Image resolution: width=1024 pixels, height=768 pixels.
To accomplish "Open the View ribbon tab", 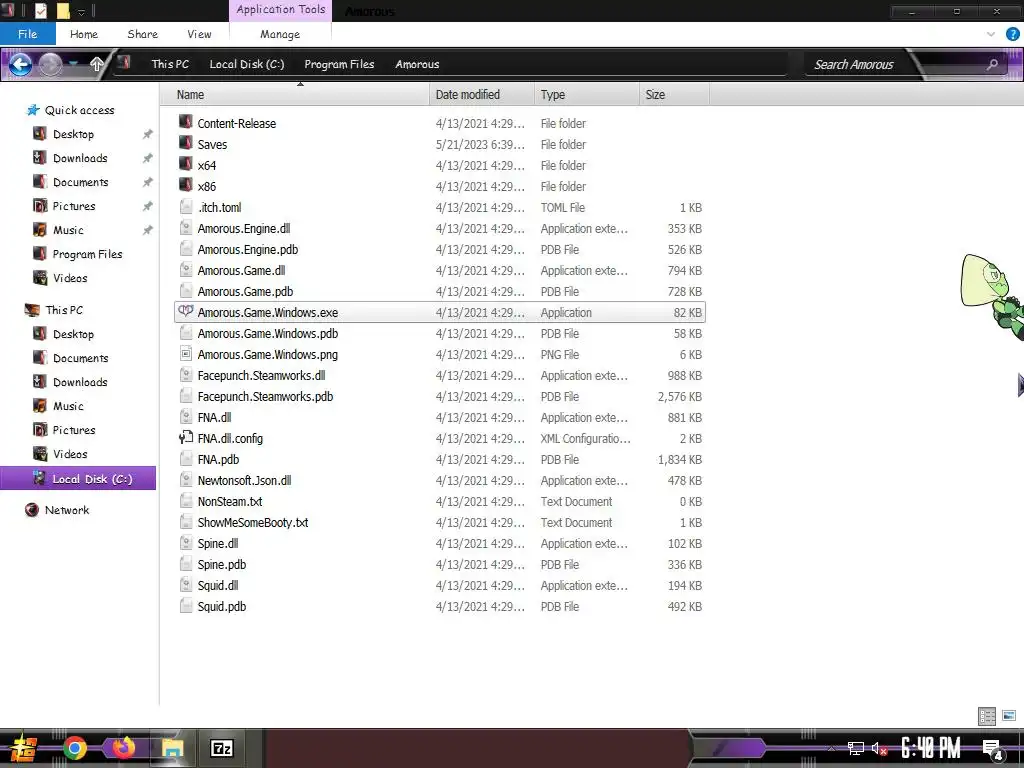I will [199, 34].
